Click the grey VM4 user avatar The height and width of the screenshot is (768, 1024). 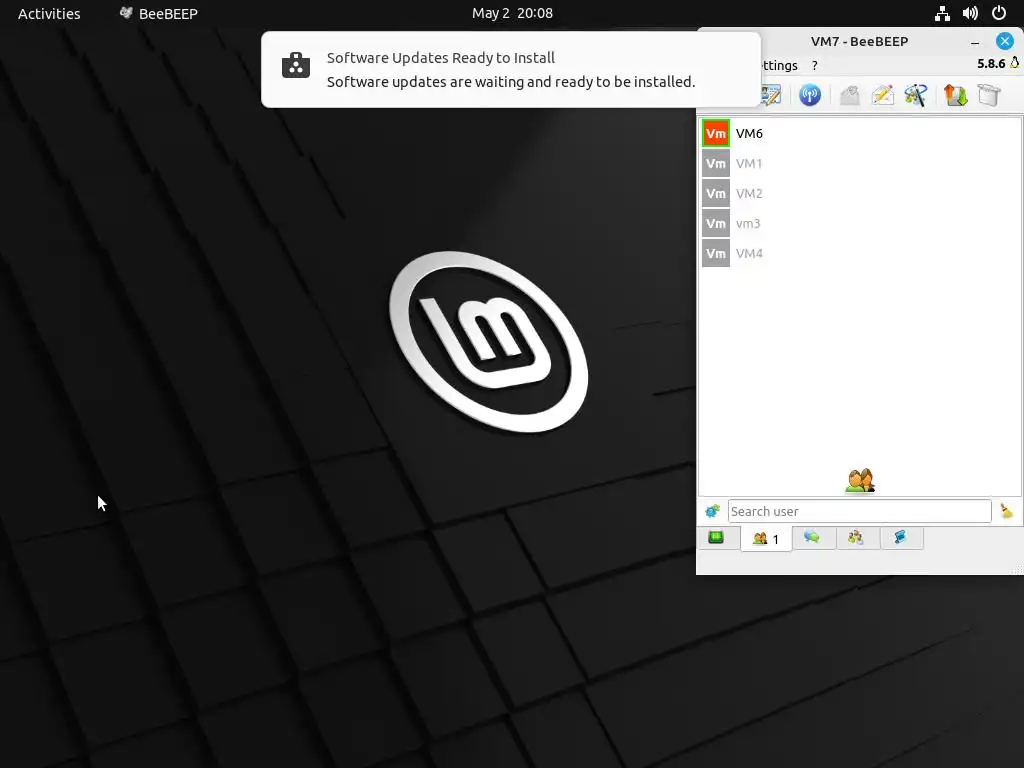716,253
